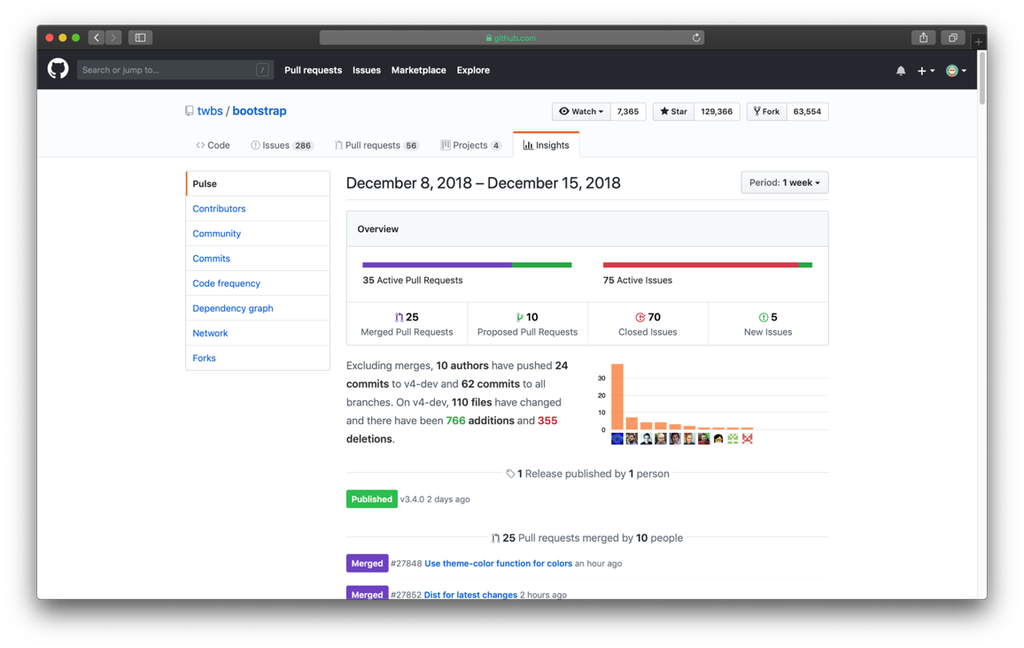1024x648 pixels.
Task: Open 5 New Issues
Action: pyautogui.click(x=768, y=324)
